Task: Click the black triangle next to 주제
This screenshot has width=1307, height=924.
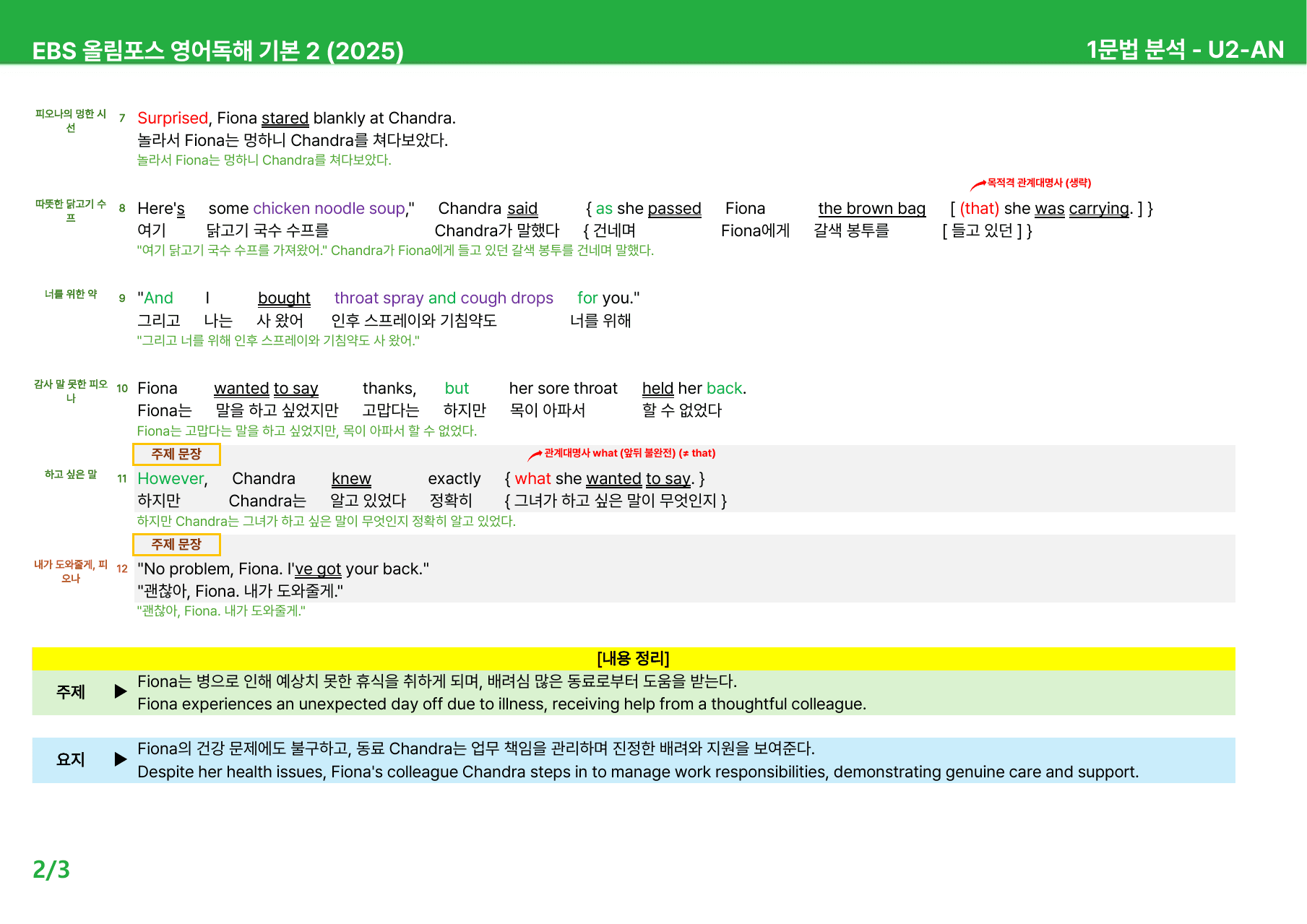Action: point(121,691)
